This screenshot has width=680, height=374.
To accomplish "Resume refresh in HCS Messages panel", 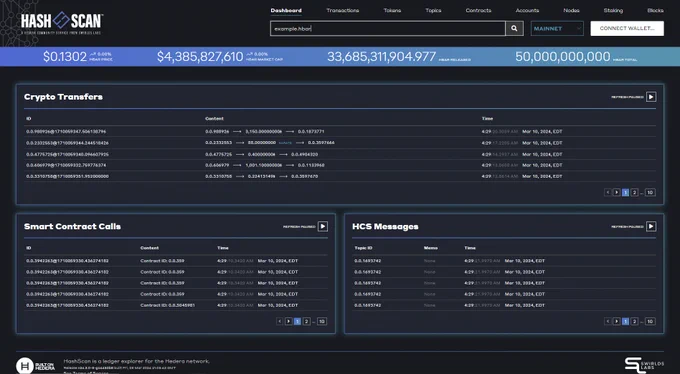I will tap(651, 226).
